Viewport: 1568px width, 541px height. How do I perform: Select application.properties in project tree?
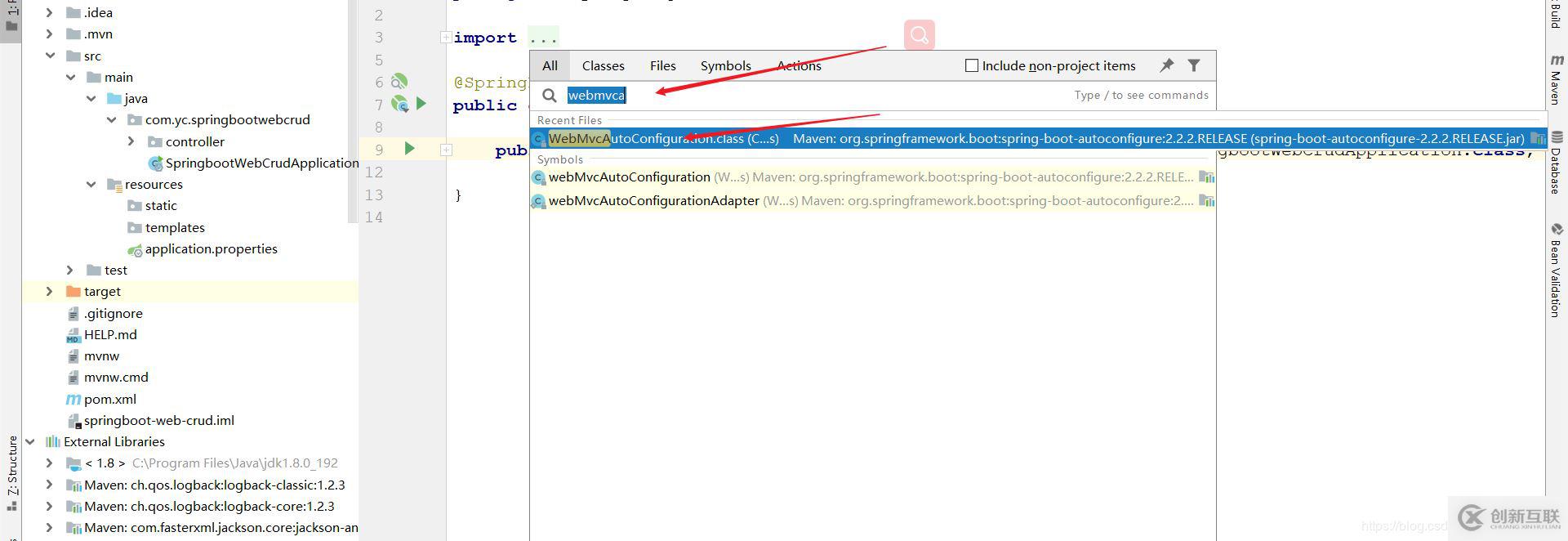(x=211, y=249)
